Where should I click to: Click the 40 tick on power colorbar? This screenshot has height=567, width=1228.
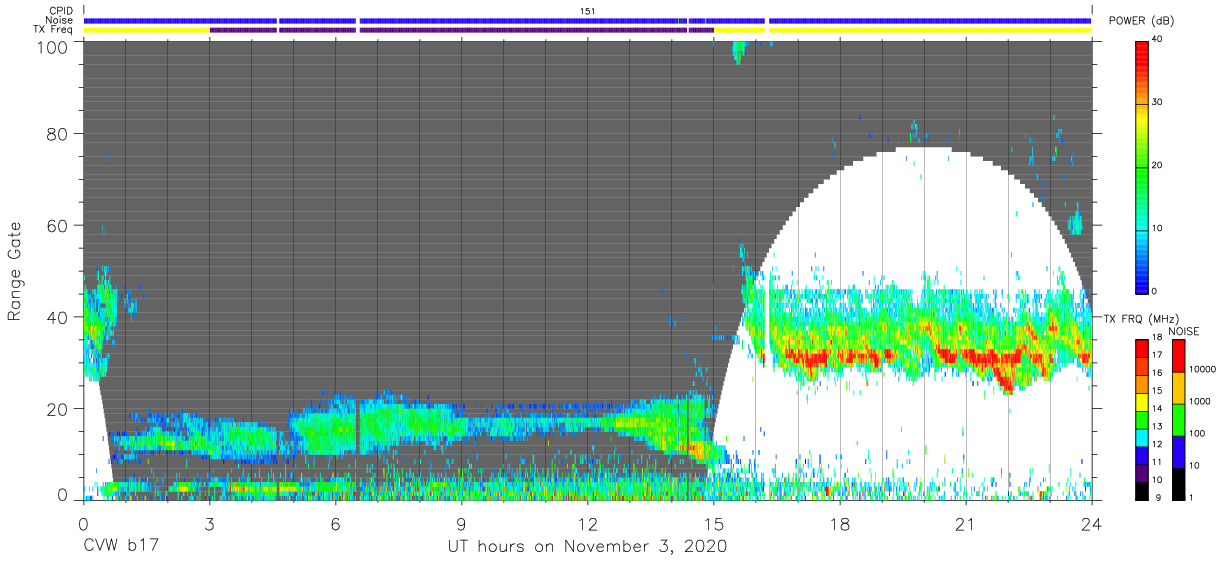1158,39
